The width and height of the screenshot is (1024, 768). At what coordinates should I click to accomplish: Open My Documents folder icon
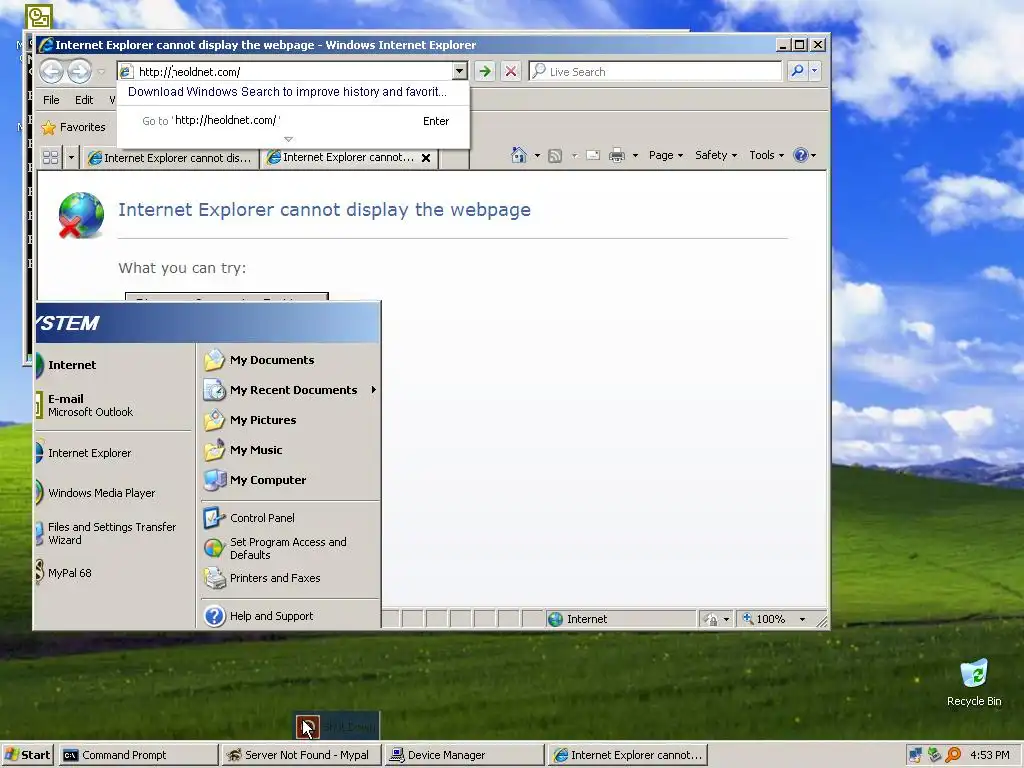(x=214, y=360)
